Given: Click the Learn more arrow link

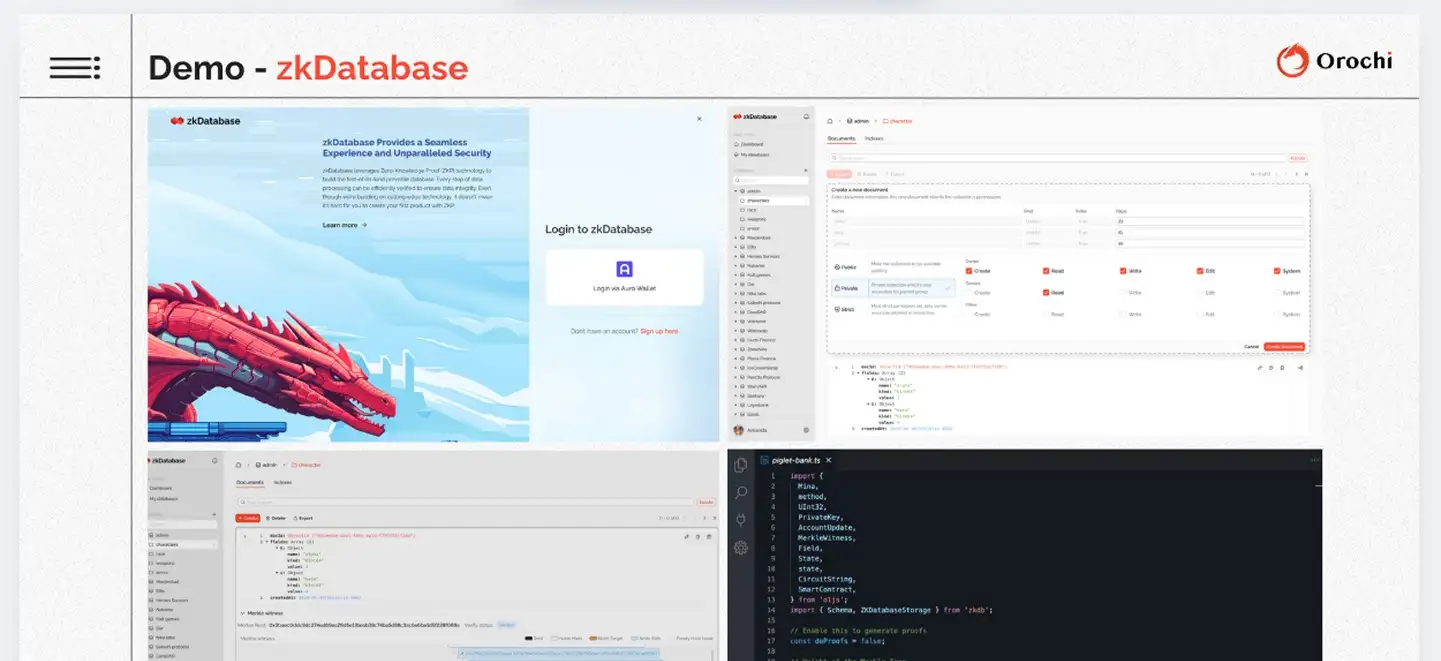Looking at the screenshot, I should 344,225.
